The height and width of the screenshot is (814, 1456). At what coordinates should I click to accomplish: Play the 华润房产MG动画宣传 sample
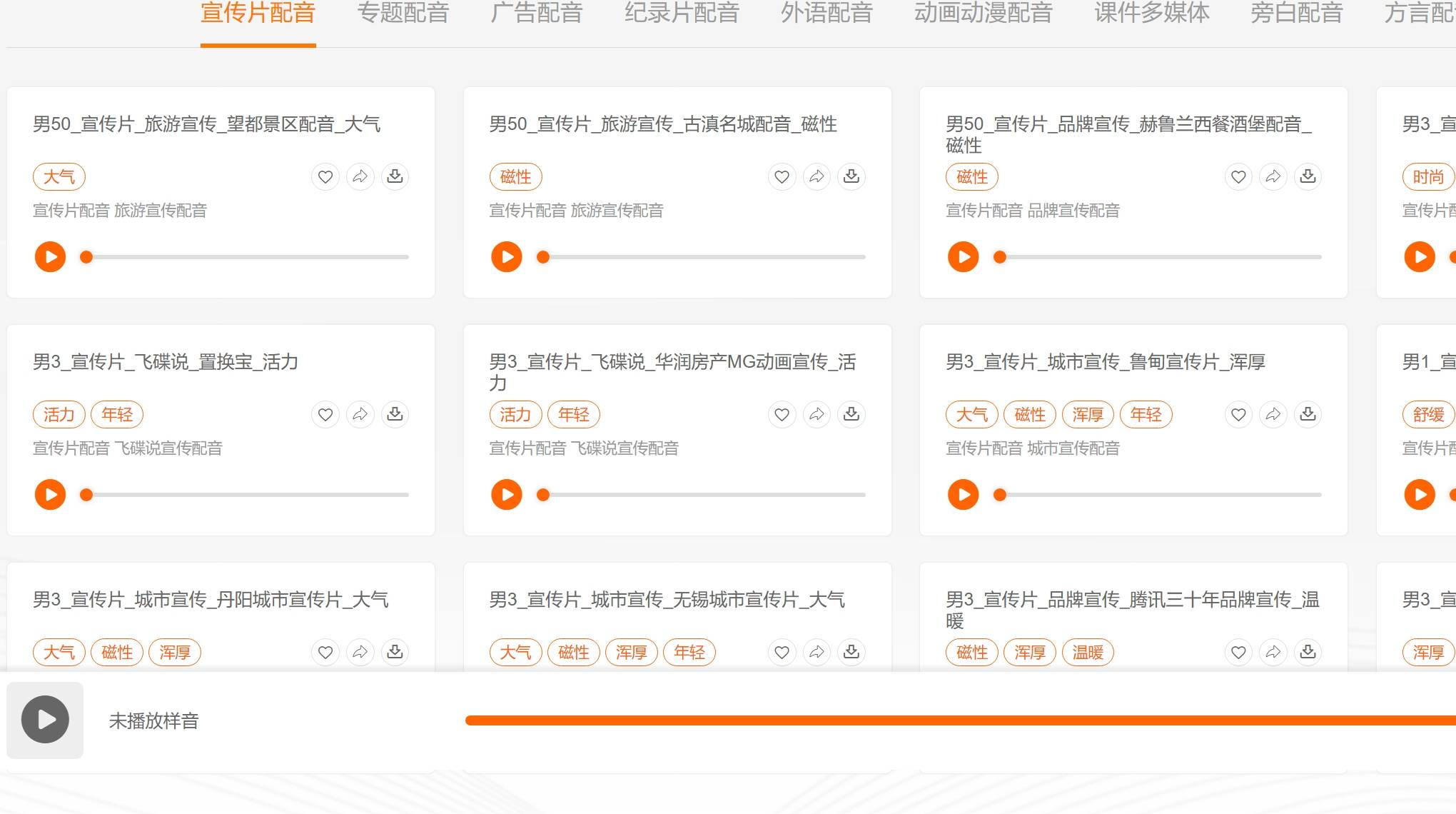(507, 495)
